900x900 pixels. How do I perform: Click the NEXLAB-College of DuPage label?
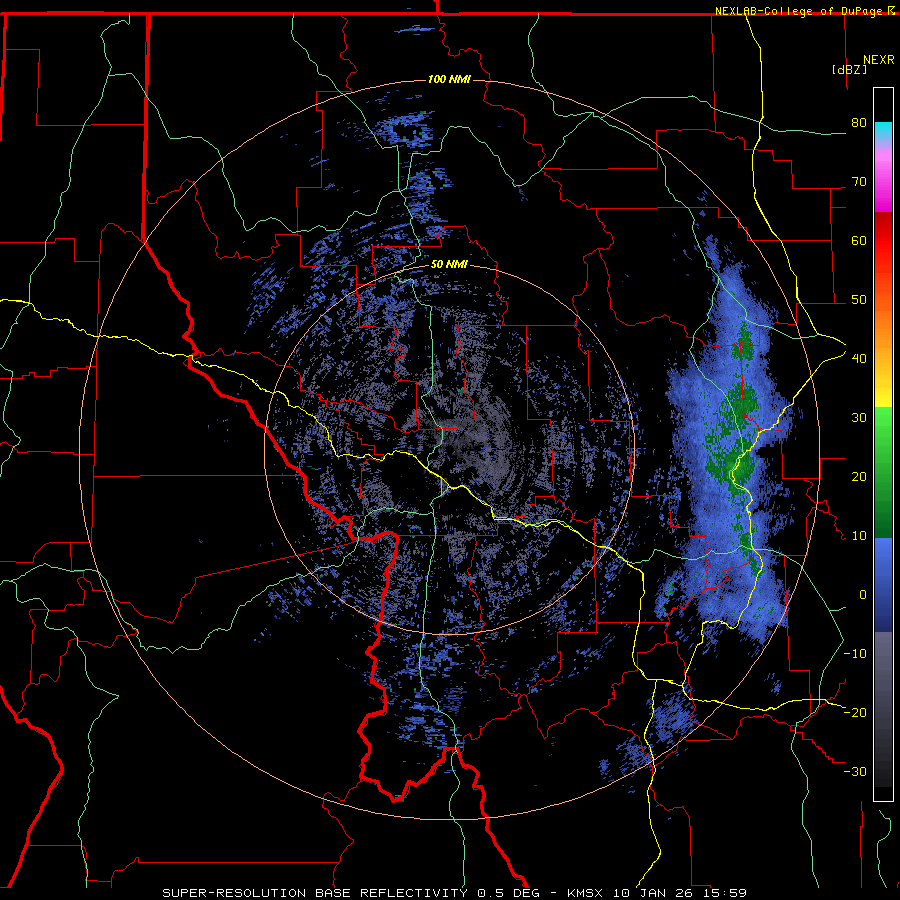800,11
